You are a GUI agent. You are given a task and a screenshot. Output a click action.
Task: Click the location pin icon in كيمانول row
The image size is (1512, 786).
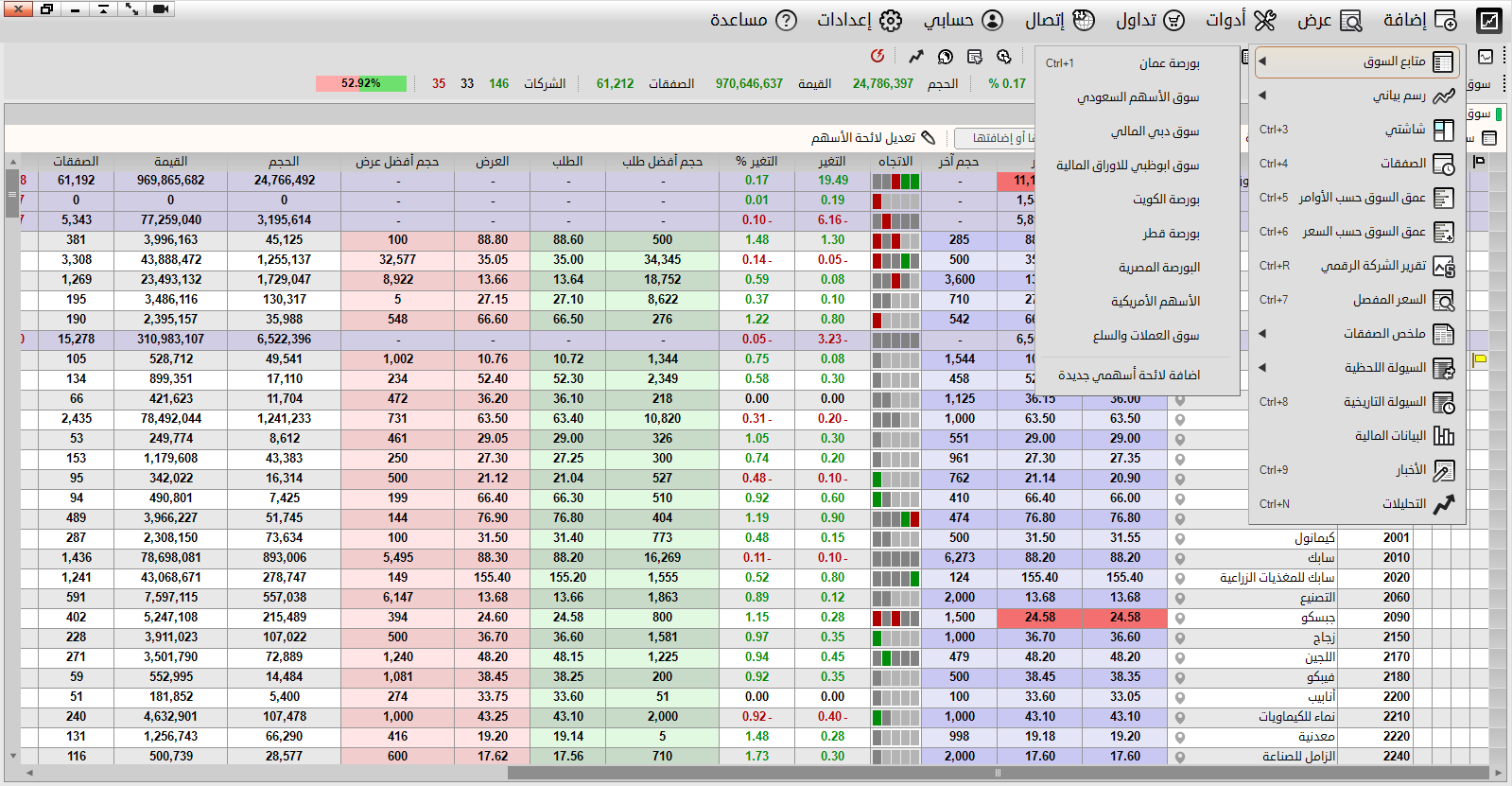click(x=1180, y=538)
